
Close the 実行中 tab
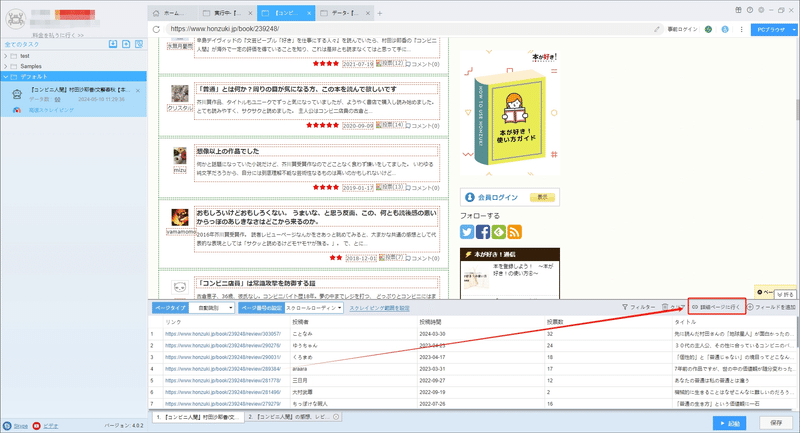point(250,13)
